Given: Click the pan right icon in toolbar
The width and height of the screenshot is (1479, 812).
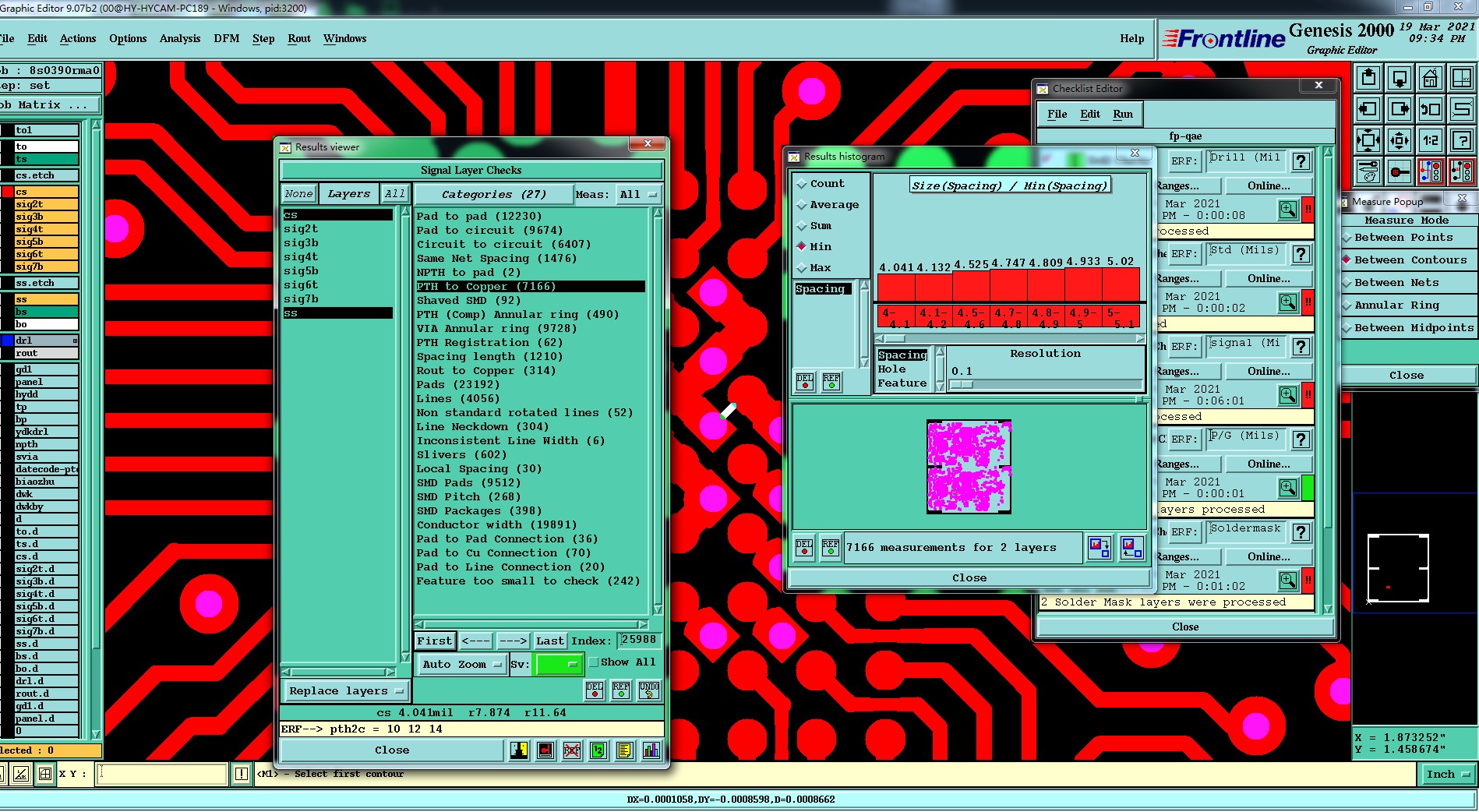Looking at the screenshot, I should pos(1400,109).
